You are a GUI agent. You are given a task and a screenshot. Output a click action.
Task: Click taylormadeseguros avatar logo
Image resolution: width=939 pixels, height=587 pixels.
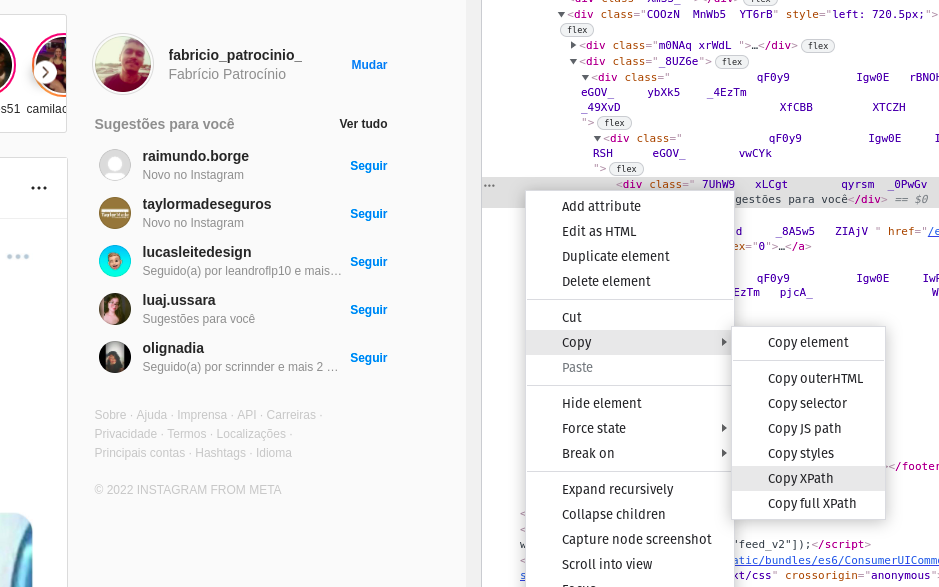(115, 213)
